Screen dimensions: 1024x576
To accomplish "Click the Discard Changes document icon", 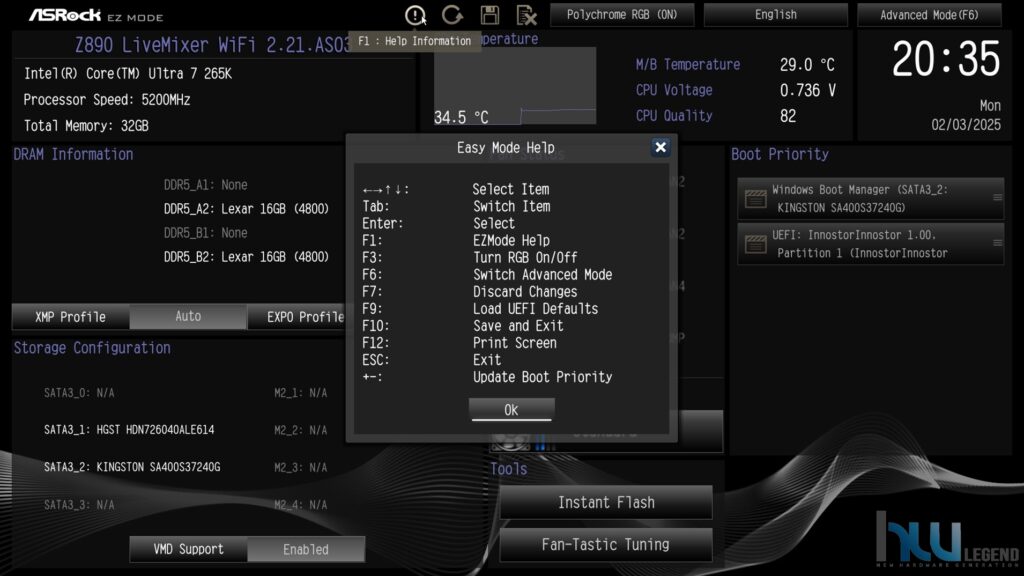I will pos(526,14).
